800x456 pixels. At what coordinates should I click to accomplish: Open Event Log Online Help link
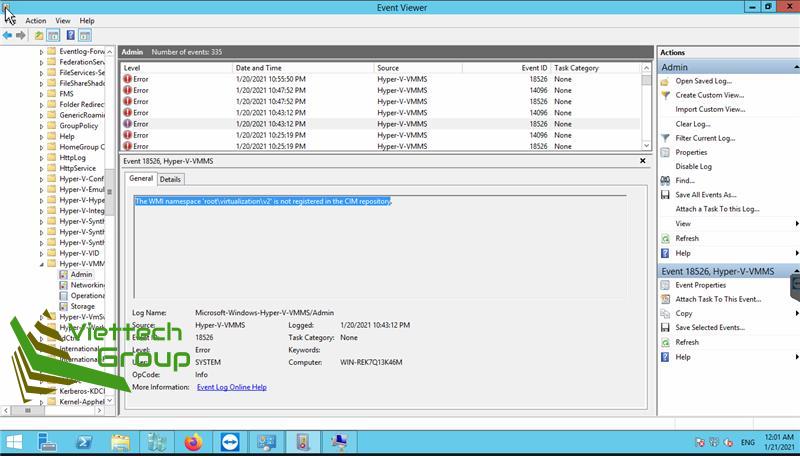click(232, 387)
